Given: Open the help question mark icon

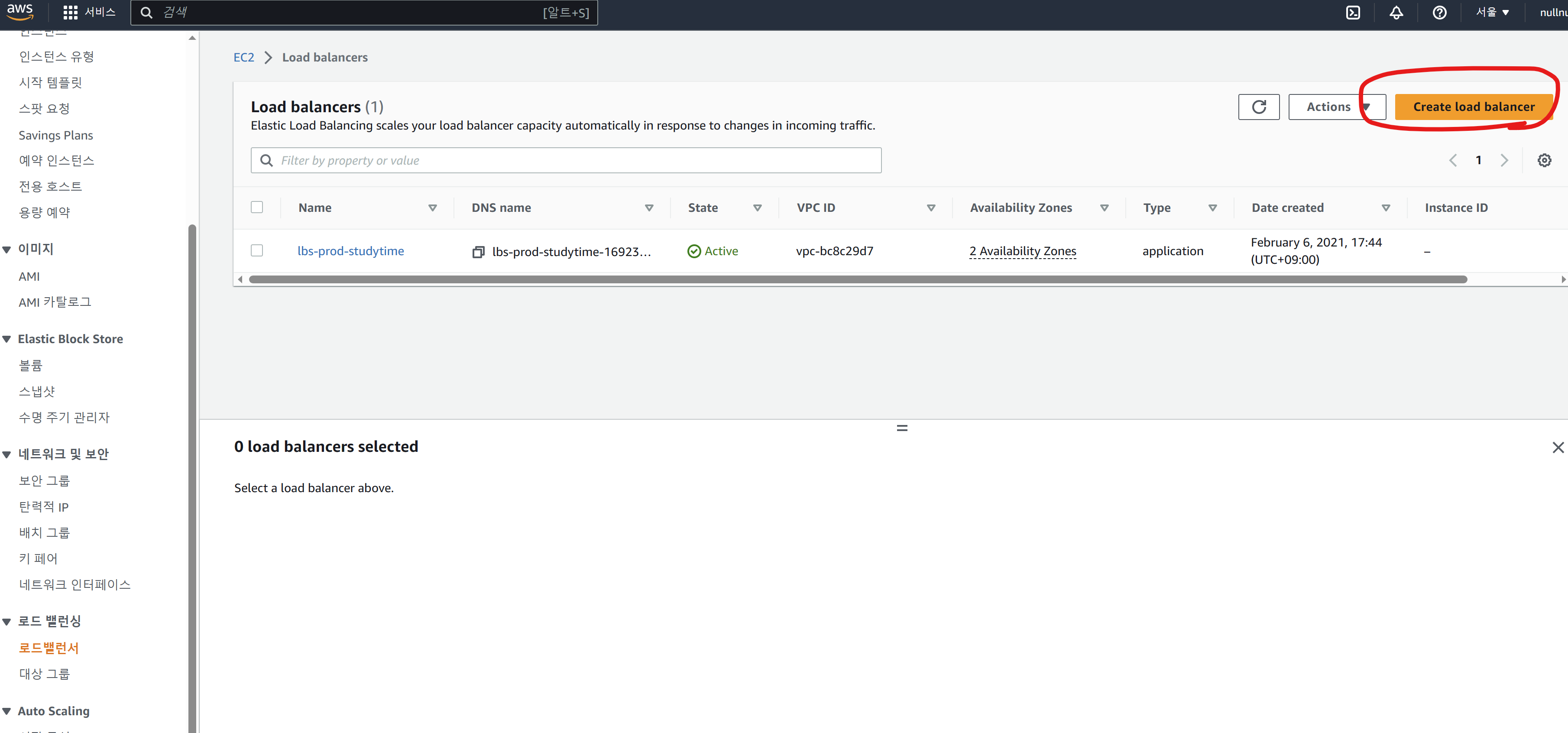Looking at the screenshot, I should tap(1439, 13).
